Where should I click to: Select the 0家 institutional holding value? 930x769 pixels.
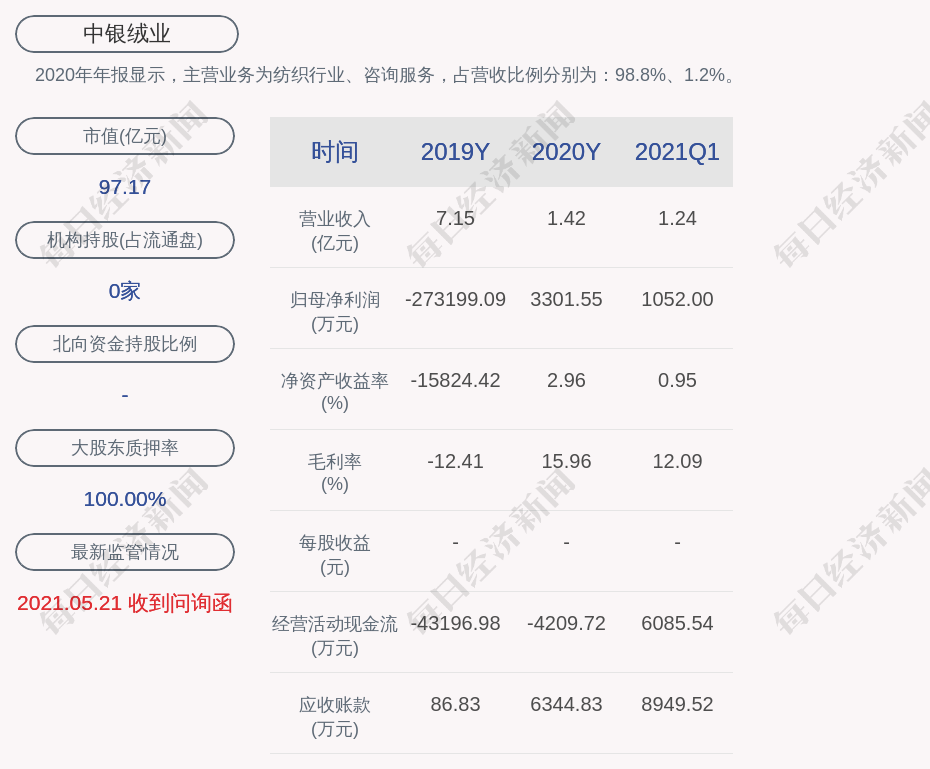point(125,291)
